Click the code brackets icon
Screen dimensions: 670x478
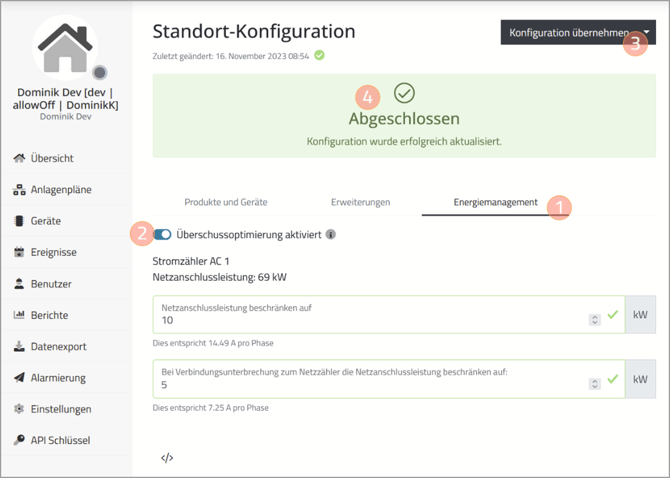(x=167, y=458)
